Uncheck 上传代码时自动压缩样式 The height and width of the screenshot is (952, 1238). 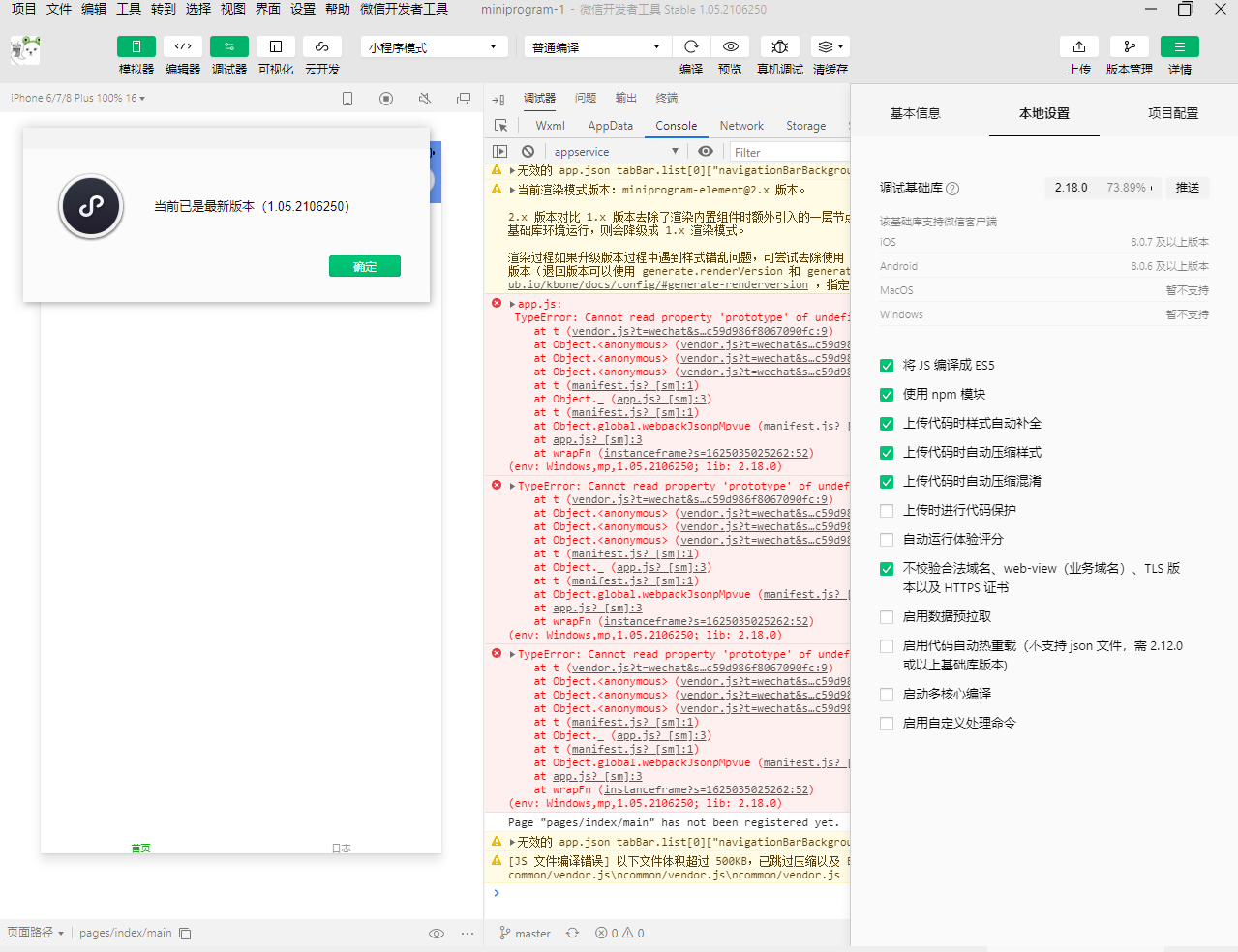point(887,453)
